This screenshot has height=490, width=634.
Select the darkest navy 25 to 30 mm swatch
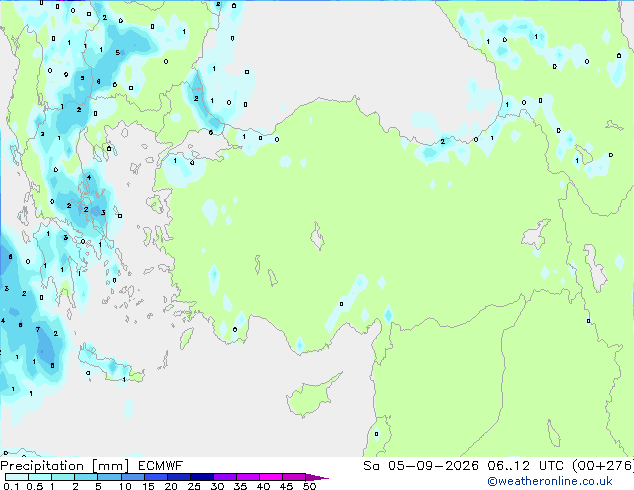(202, 477)
